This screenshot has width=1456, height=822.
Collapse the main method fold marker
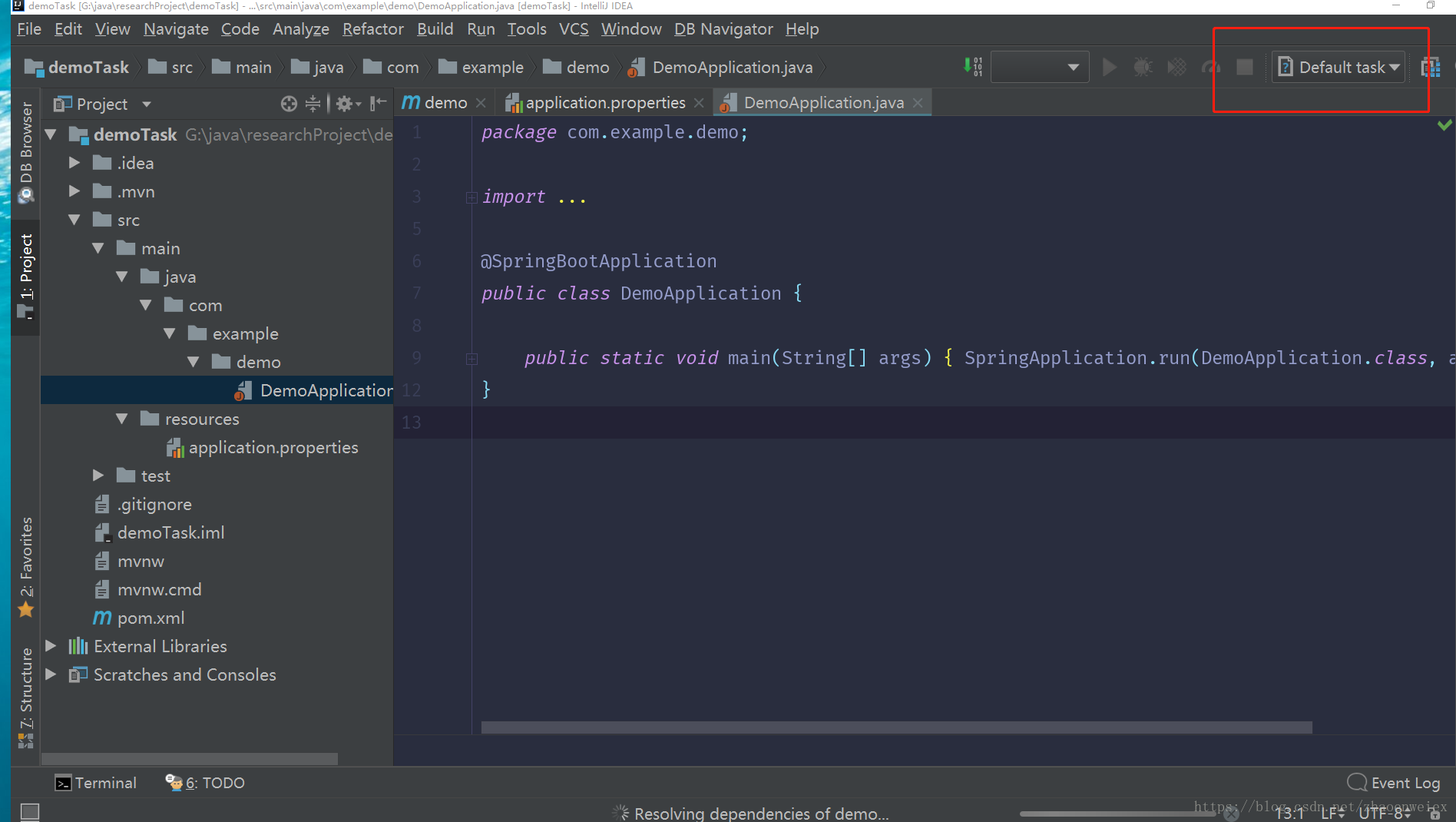(472, 359)
